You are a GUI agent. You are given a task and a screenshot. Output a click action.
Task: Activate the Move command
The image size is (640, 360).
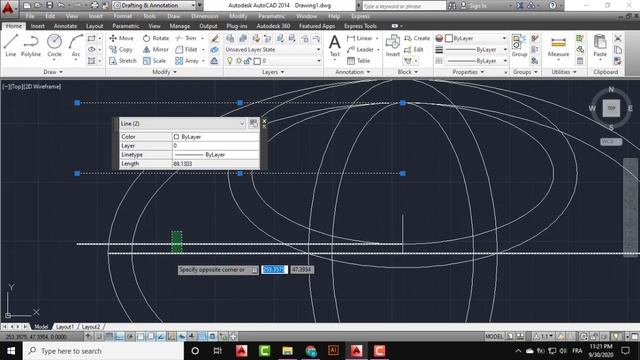click(121, 38)
